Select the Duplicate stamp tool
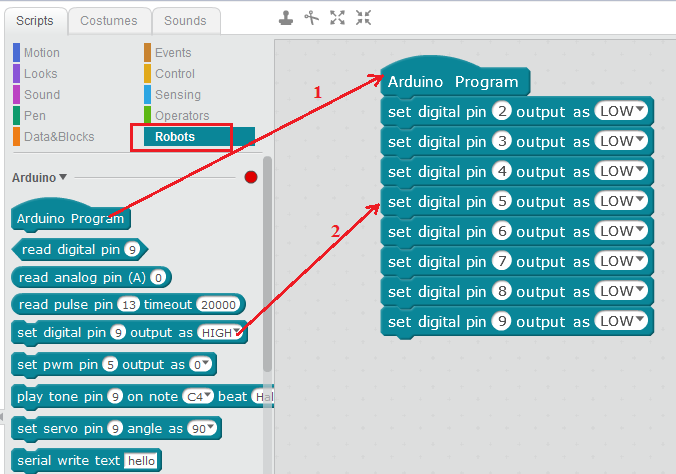The image size is (676, 474). (285, 18)
